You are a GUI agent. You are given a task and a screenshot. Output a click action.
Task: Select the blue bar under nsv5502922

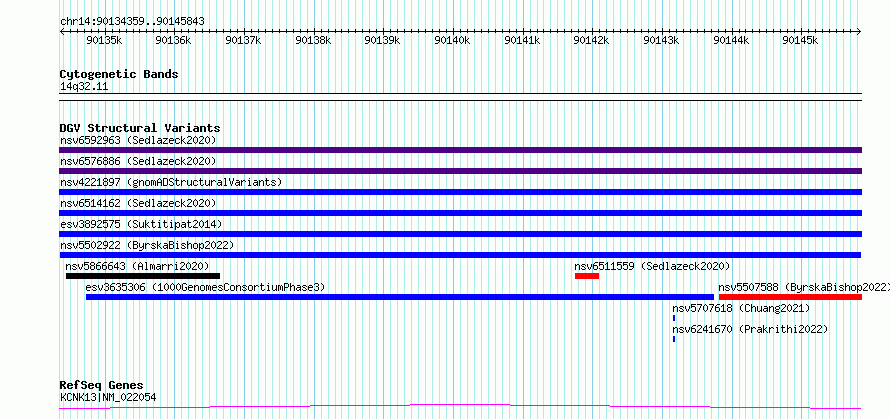click(460, 255)
